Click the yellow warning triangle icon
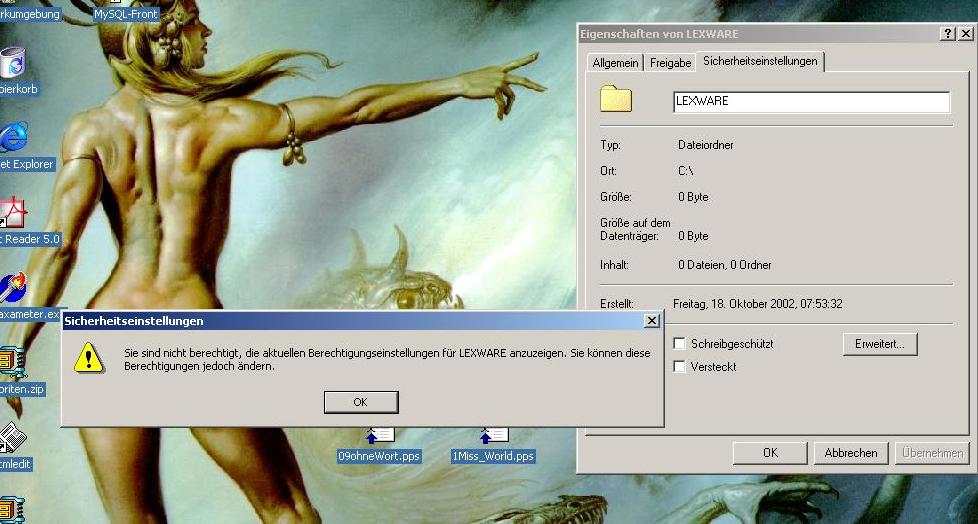Image resolution: width=978 pixels, height=524 pixels. (89, 357)
